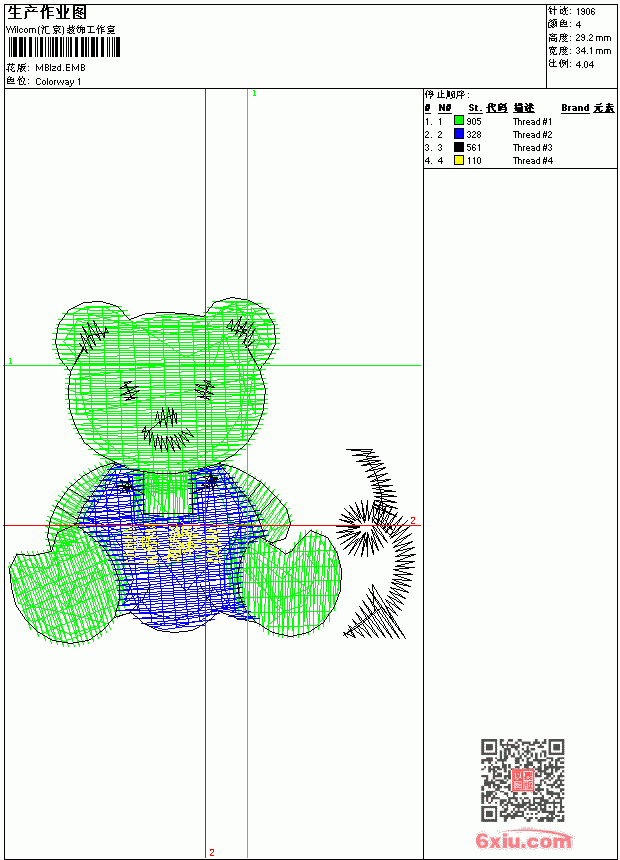
Task: Select the Thread #4 description entry
Action: [532, 161]
